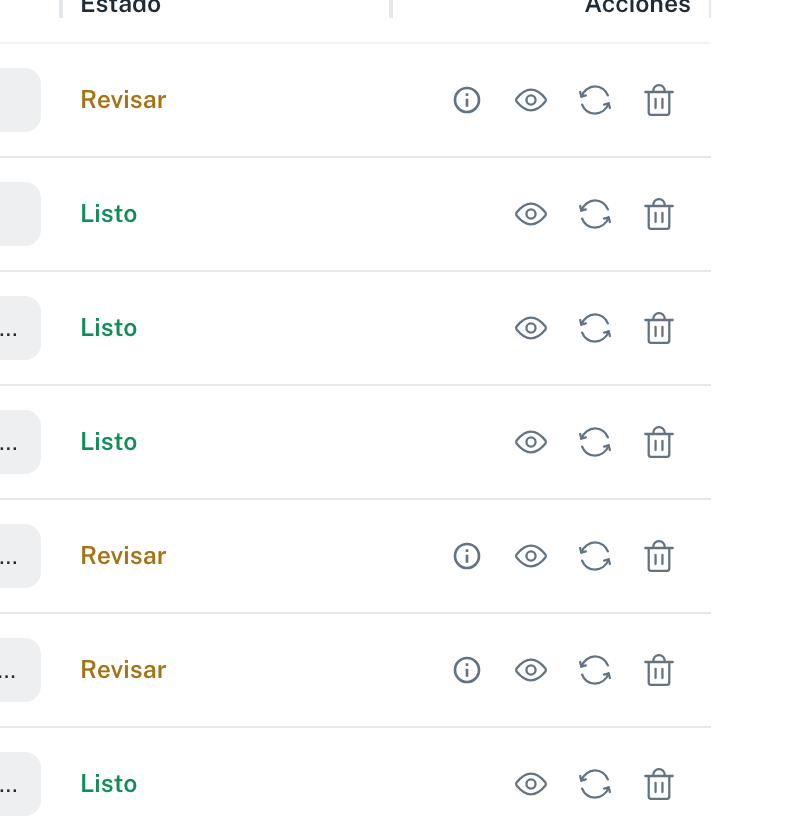792x840 pixels.
Task: Click the Estado column header
Action: (x=121, y=6)
